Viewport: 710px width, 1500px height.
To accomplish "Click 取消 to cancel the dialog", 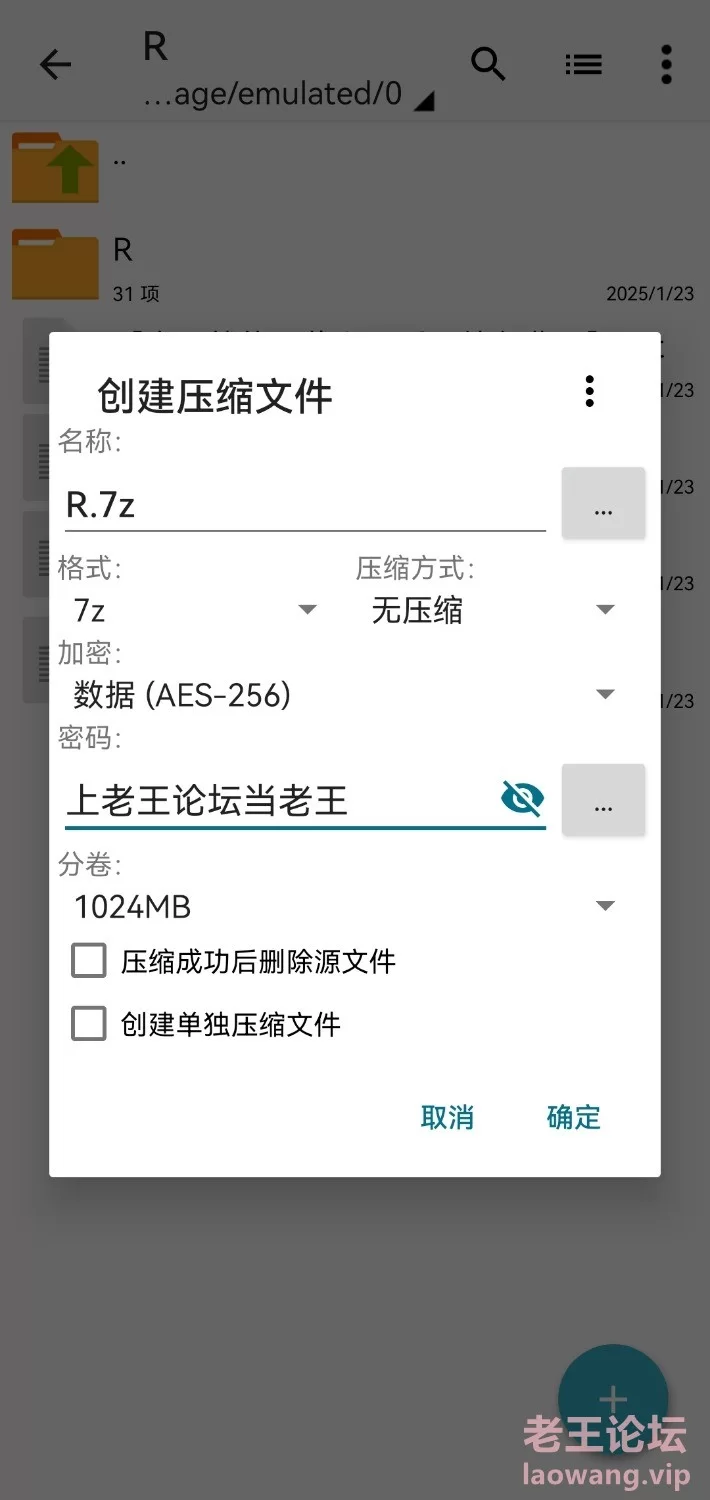I will click(x=447, y=1117).
